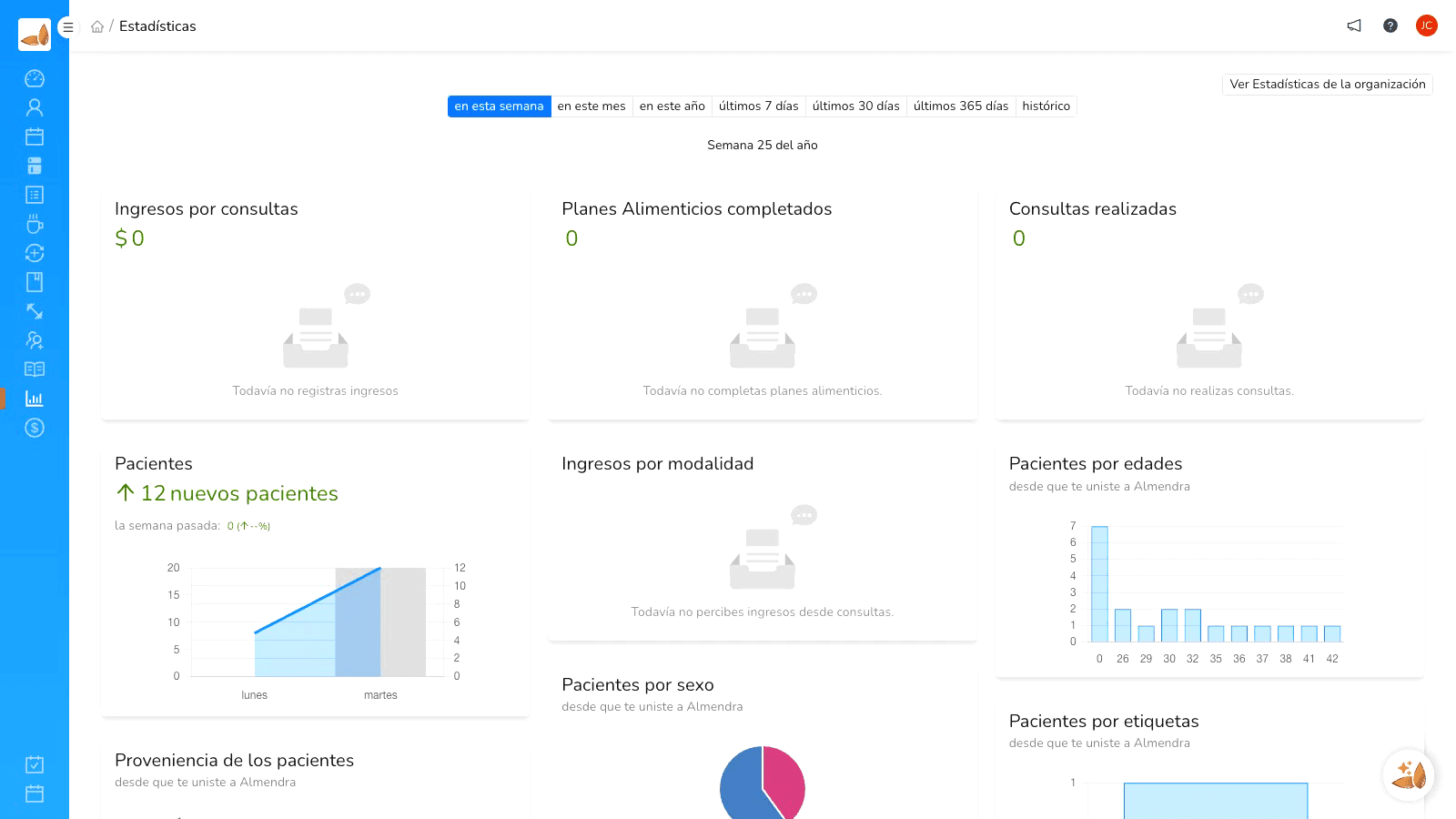
Task: Open the calendar icon below the person icon
Action: (x=35, y=136)
